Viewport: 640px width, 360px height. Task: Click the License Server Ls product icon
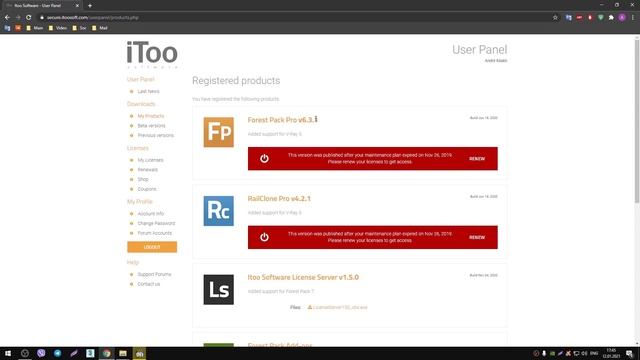(219, 290)
